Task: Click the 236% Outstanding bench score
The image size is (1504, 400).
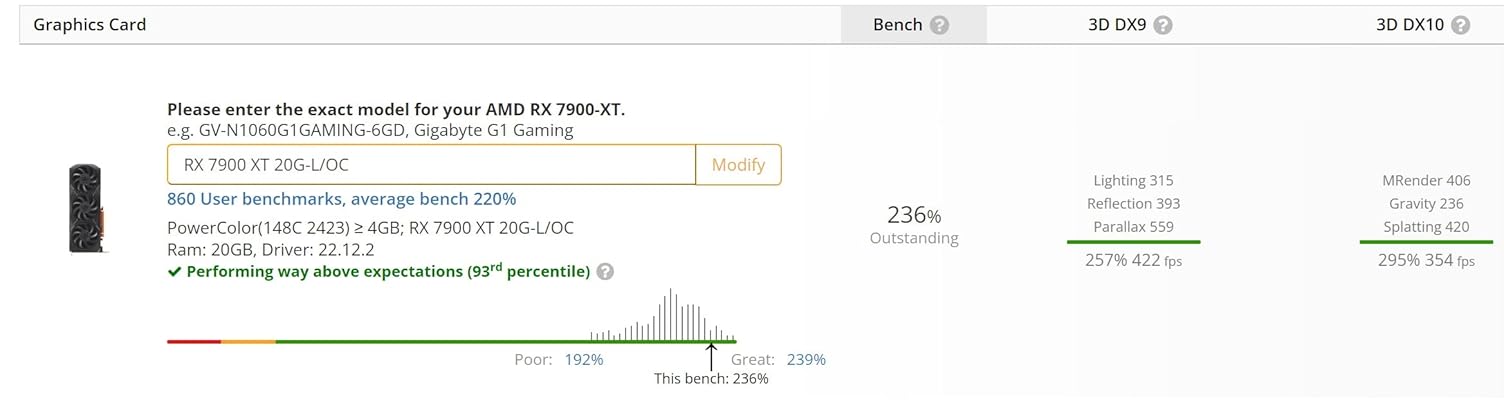Action: (x=914, y=224)
